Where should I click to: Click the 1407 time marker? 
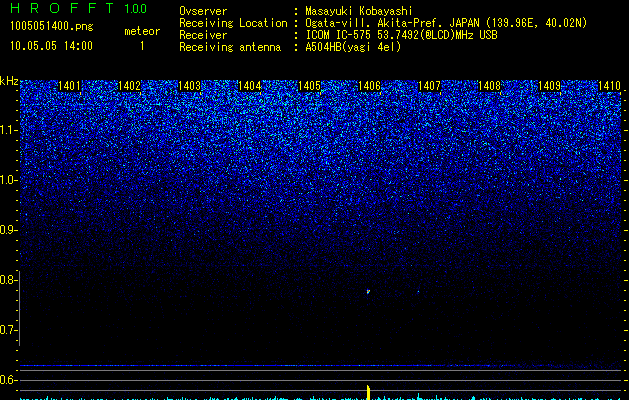pyautogui.click(x=429, y=86)
